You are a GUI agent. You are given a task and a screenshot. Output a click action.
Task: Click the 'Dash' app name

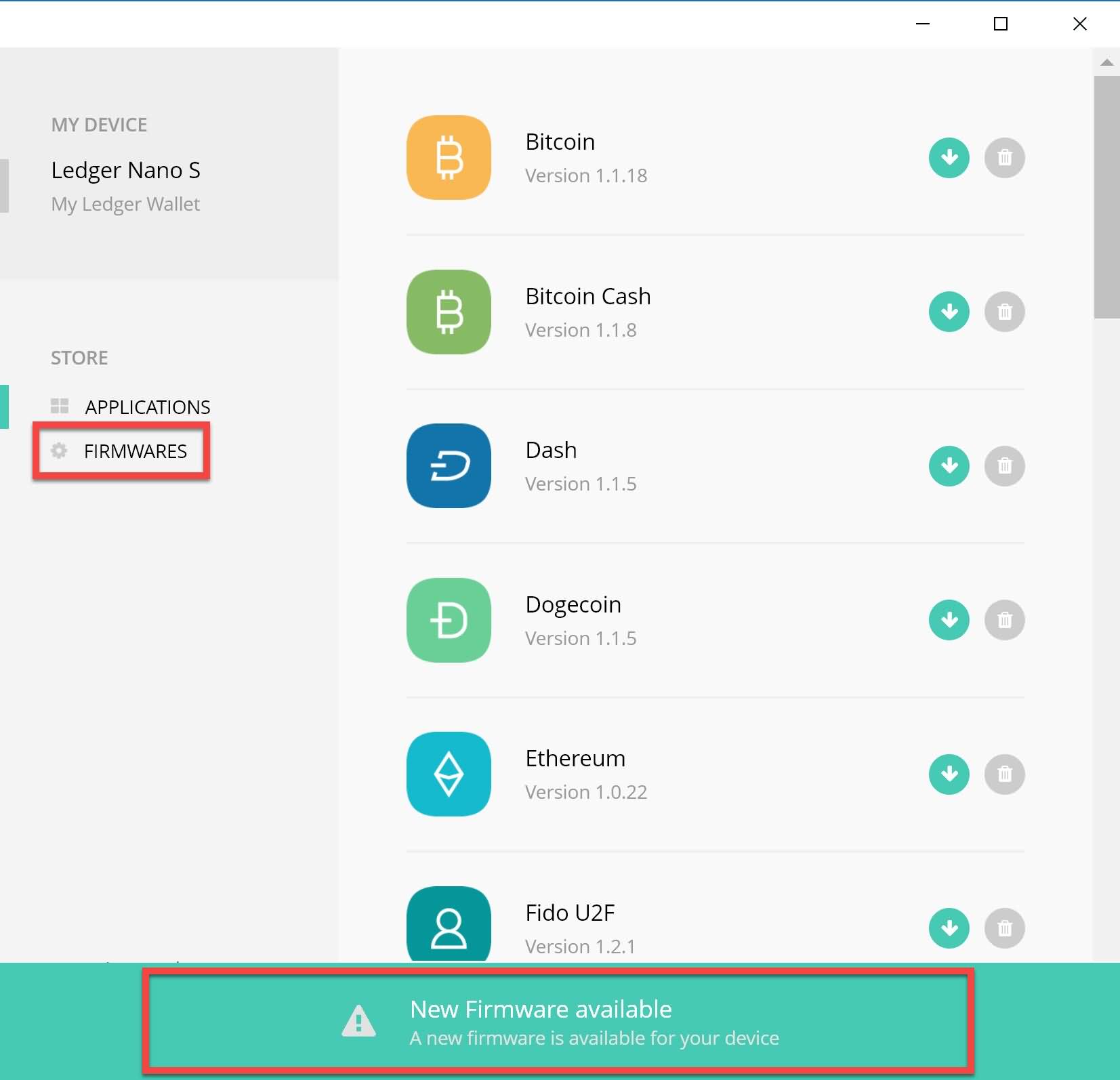tap(552, 451)
